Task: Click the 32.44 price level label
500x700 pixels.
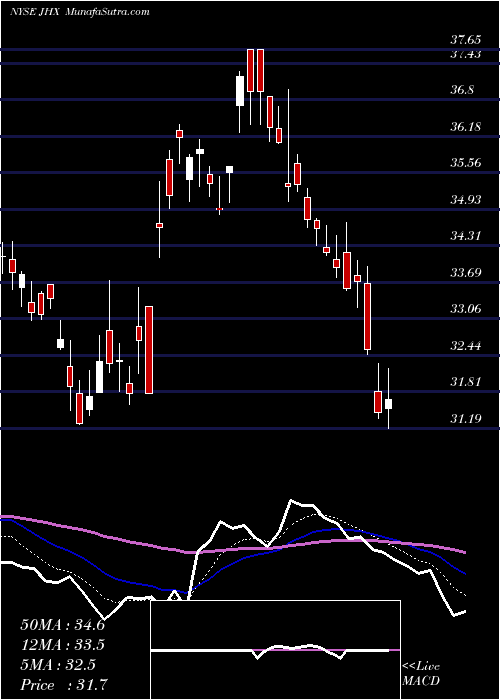Action: tap(466, 345)
